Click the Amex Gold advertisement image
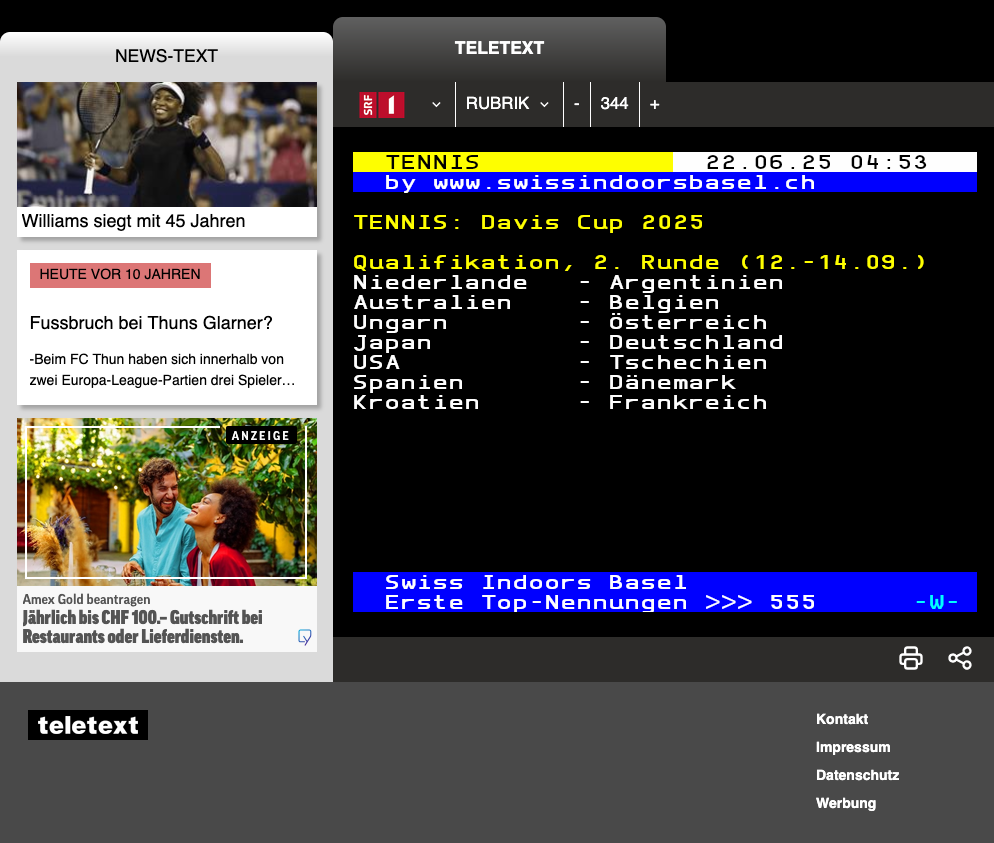Viewport: 994px width, 843px height. click(167, 501)
